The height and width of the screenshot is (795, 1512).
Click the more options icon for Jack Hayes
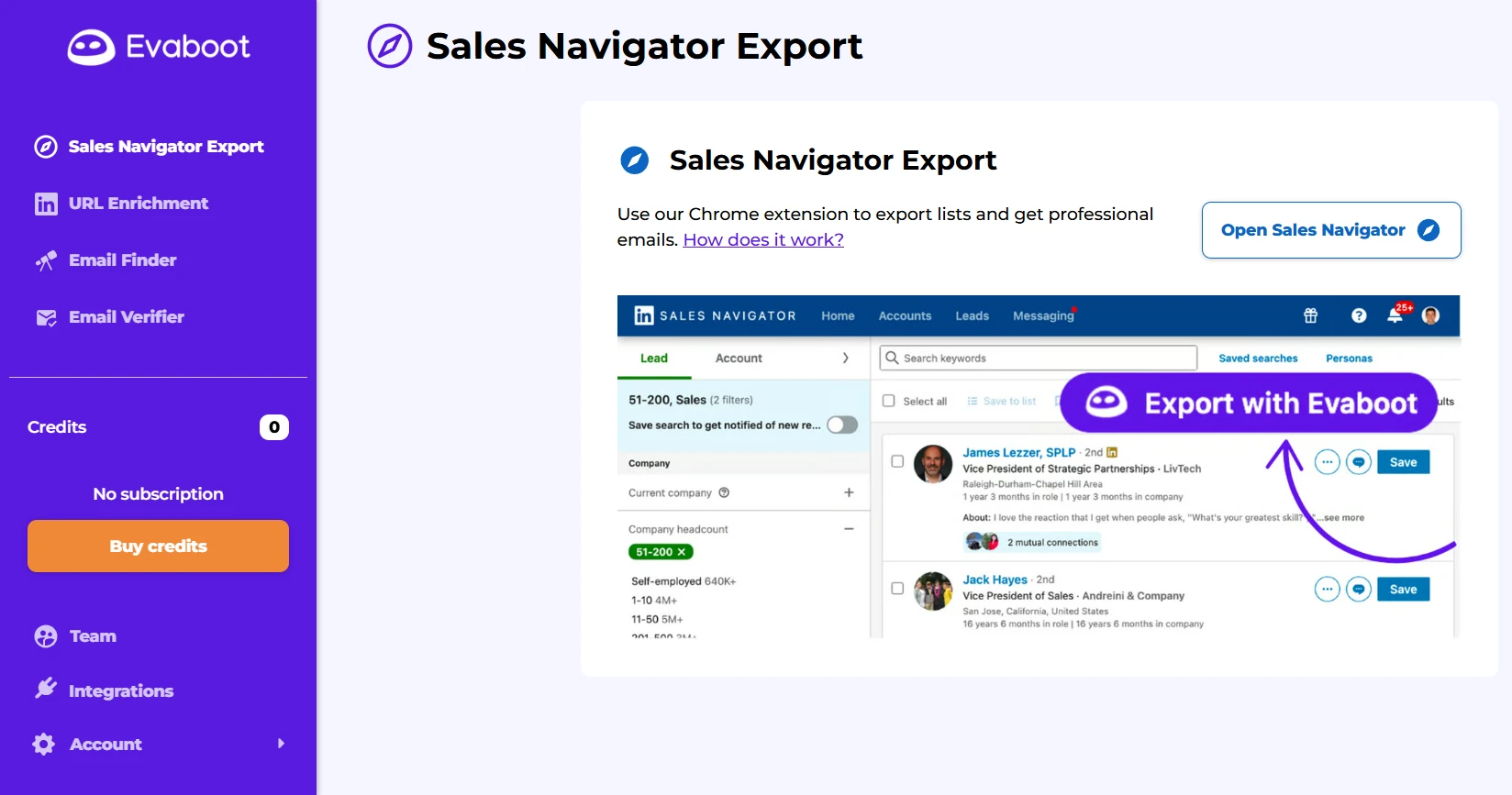1327,589
